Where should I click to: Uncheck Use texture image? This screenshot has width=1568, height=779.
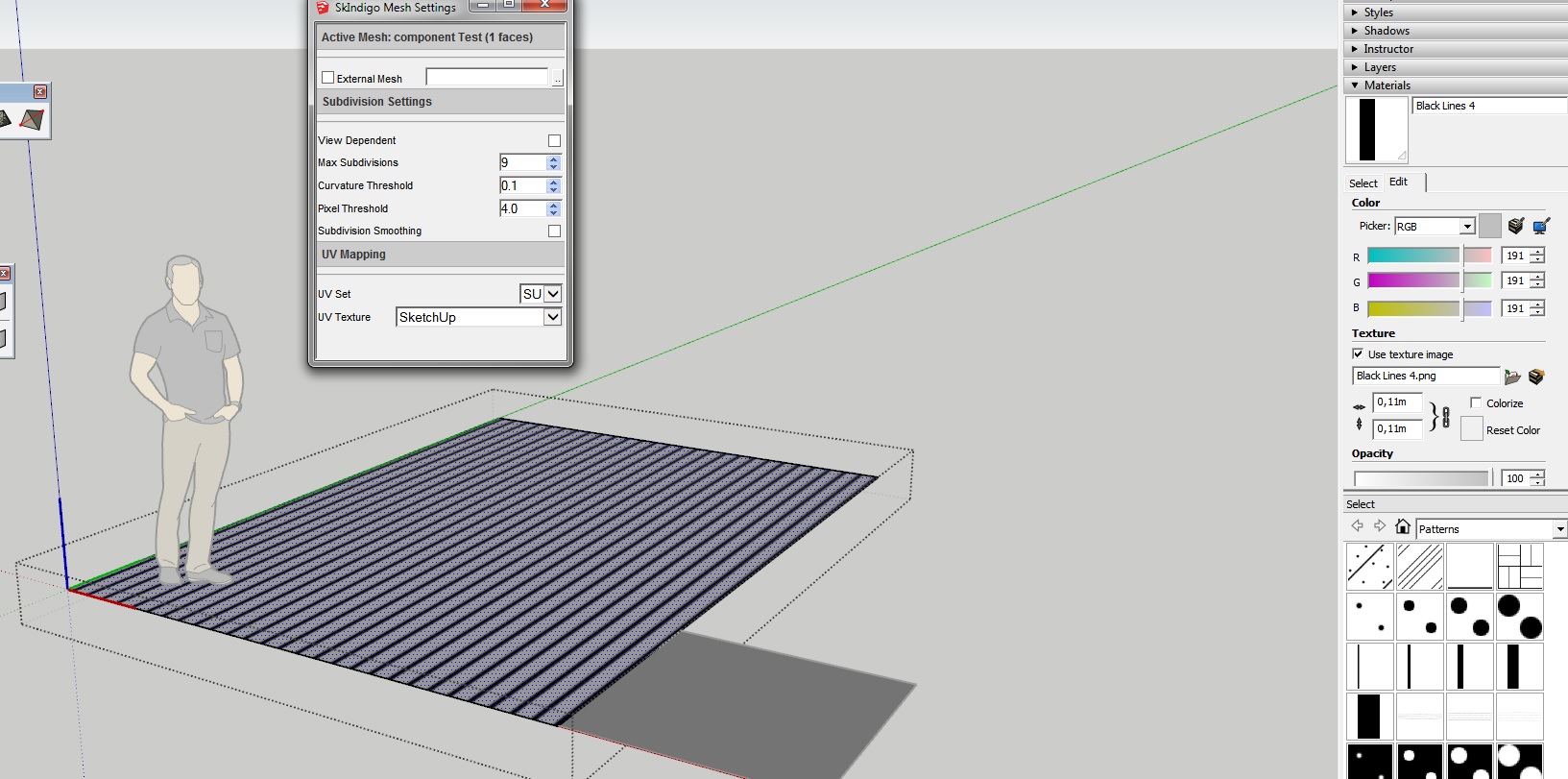pos(1358,353)
